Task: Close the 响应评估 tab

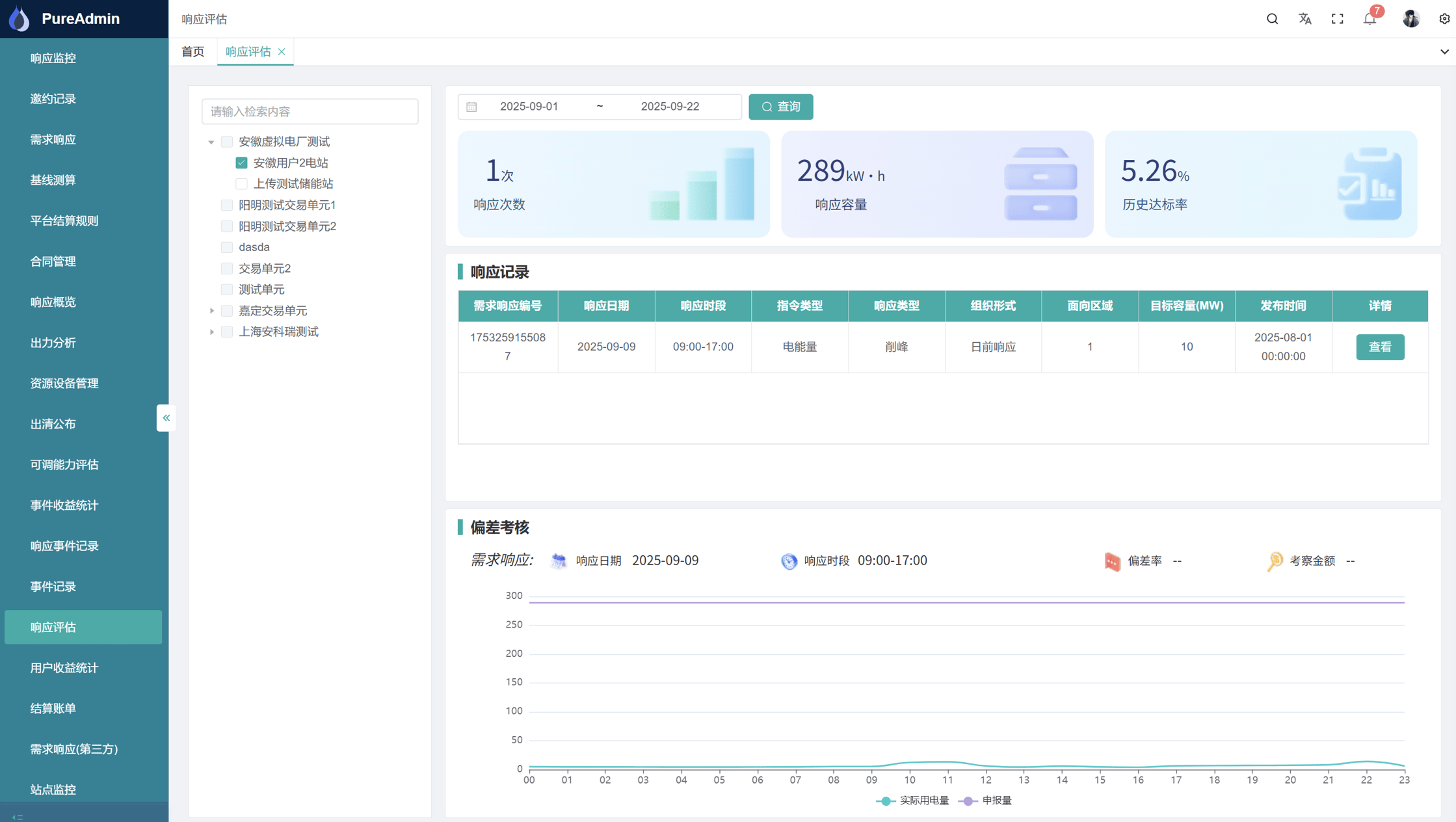Action: 282,52
